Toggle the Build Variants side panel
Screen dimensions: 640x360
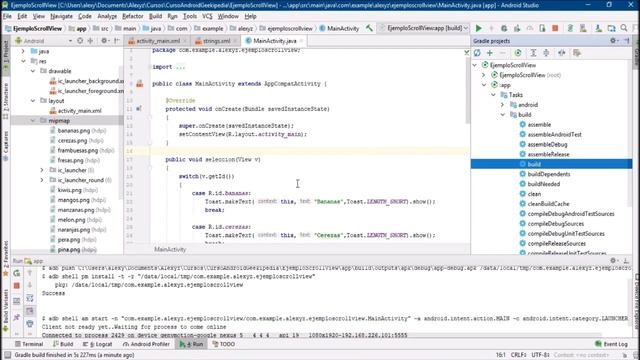[6, 310]
